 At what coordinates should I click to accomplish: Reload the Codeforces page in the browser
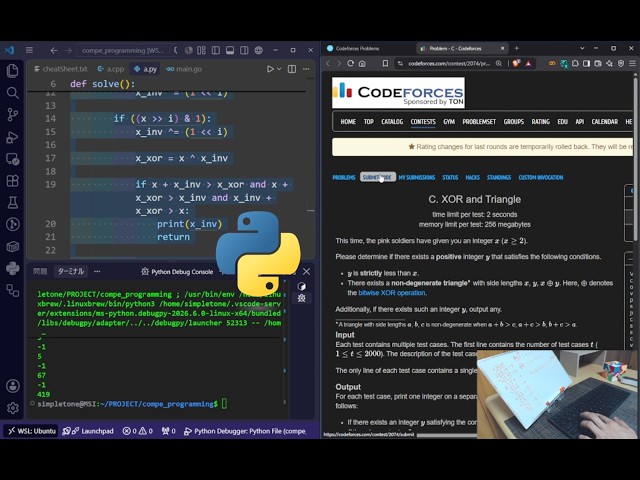pos(350,63)
